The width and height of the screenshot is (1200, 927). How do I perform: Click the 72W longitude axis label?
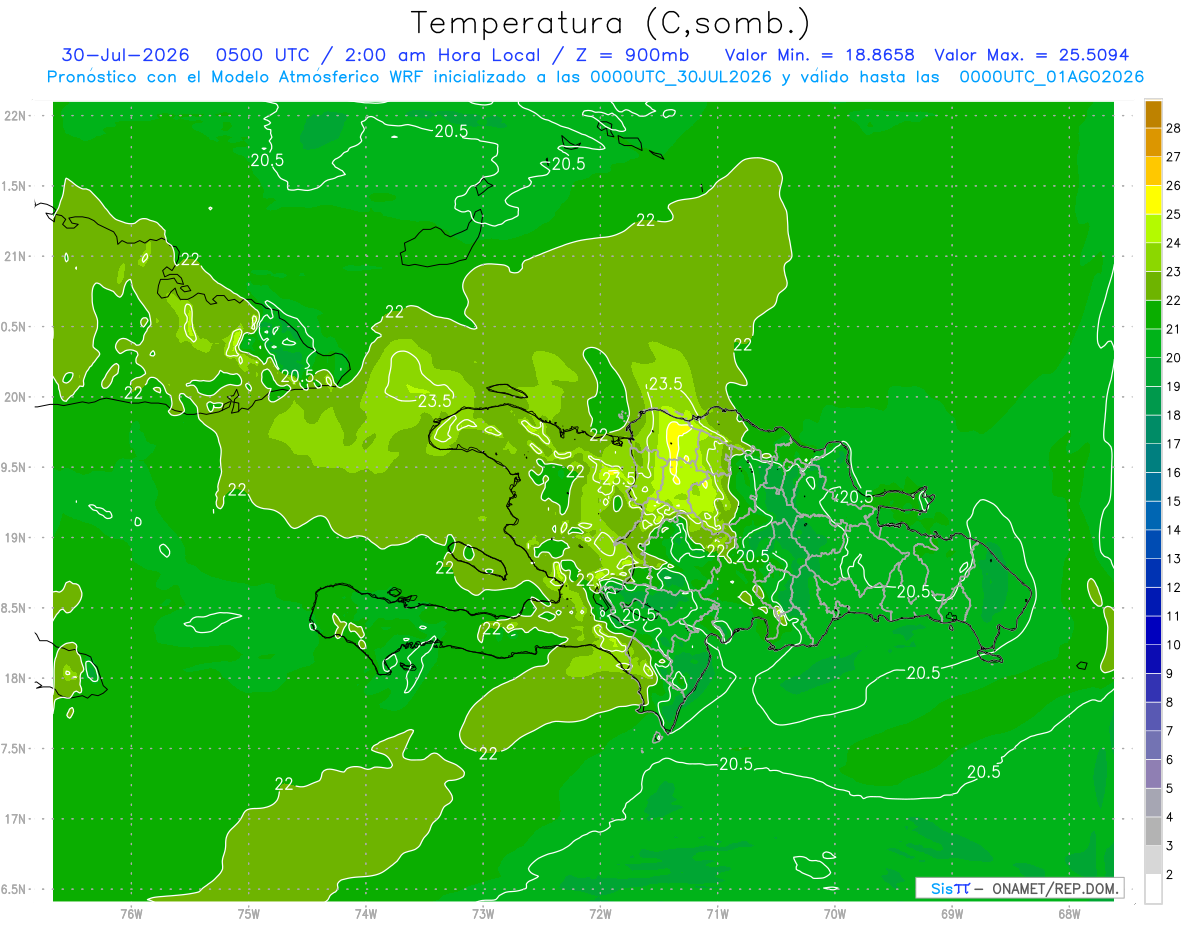[600, 913]
